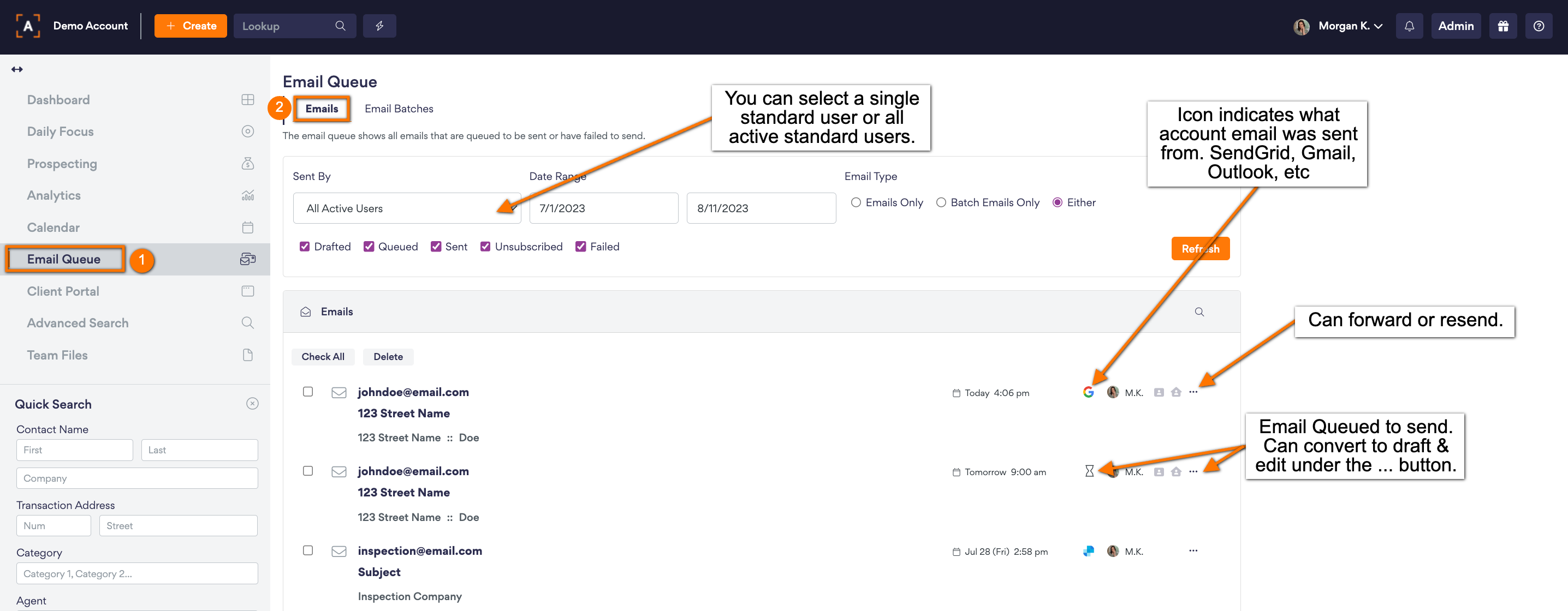Image resolution: width=1568 pixels, height=611 pixels.
Task: Switch to the Email Batches tab
Action: [399, 108]
